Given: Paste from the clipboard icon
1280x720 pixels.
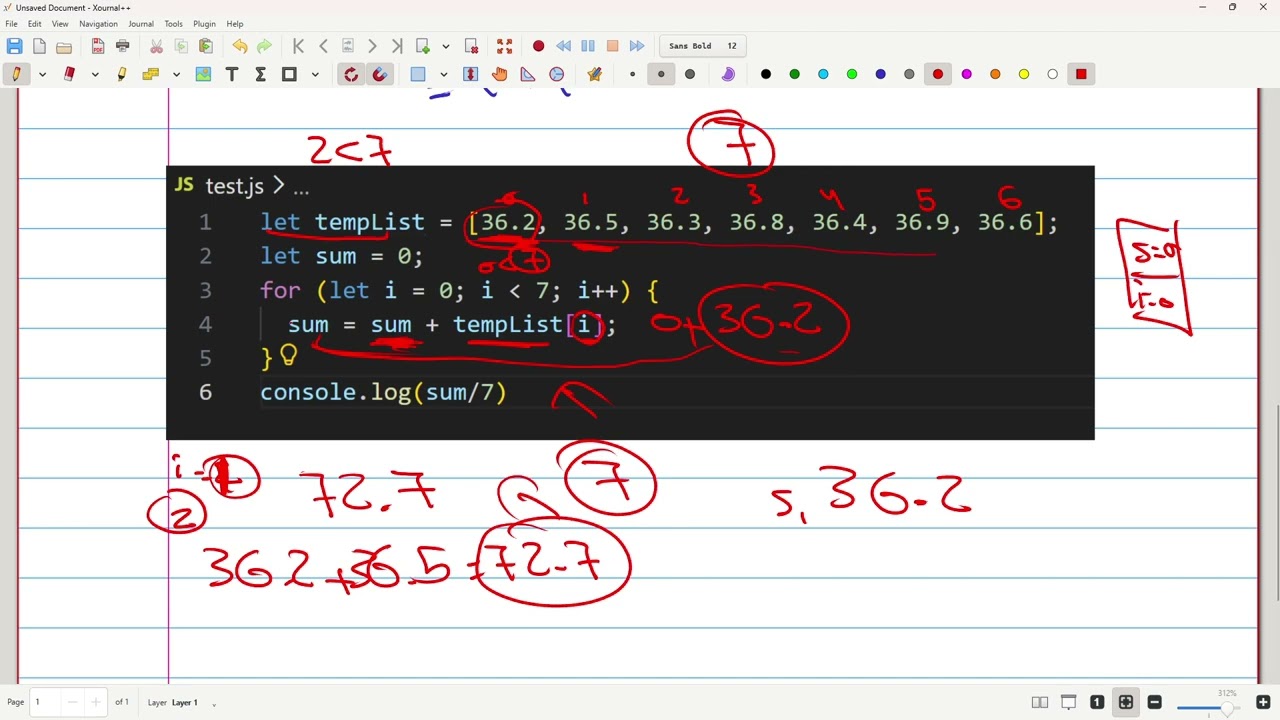Looking at the screenshot, I should pyautogui.click(x=206, y=46).
